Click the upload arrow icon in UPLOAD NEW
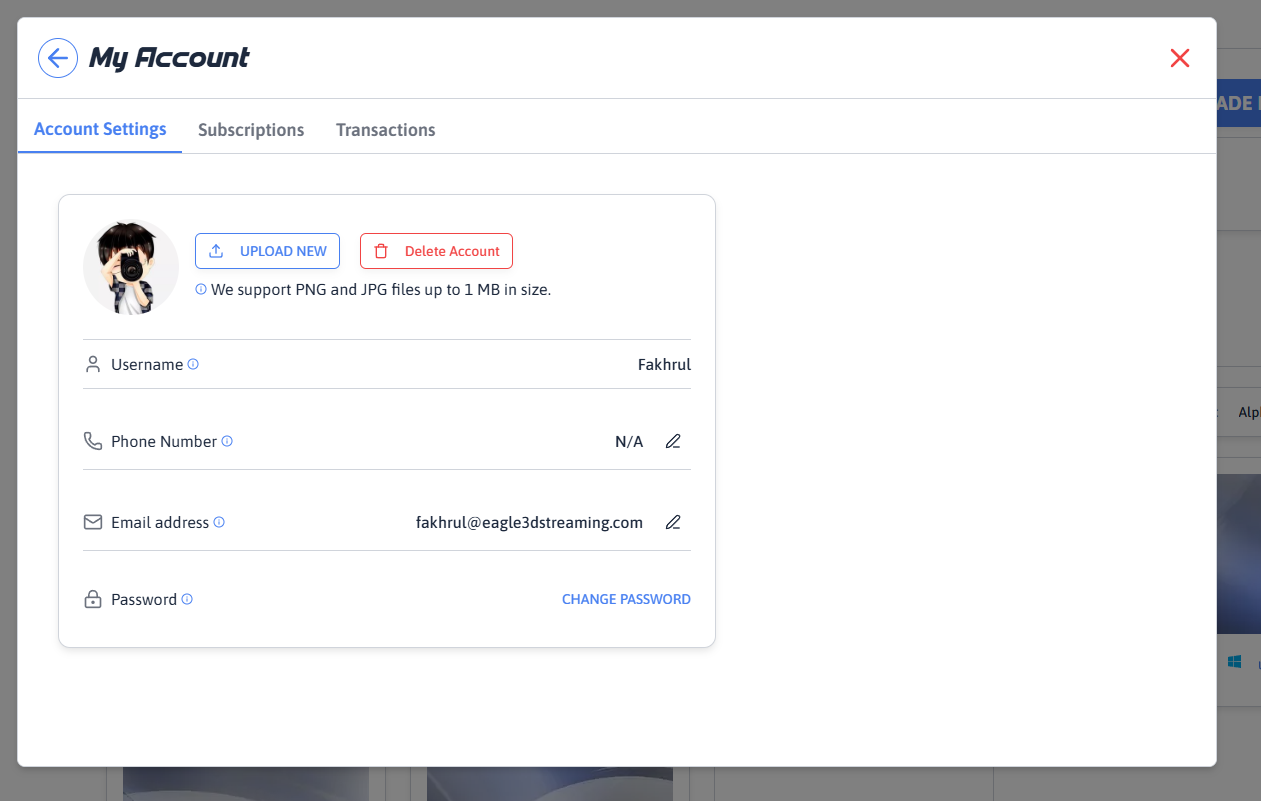Image resolution: width=1261 pixels, height=801 pixels. [216, 251]
